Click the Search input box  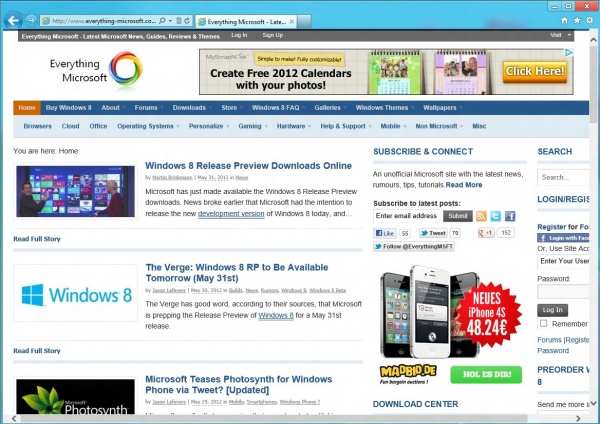[x=563, y=178]
